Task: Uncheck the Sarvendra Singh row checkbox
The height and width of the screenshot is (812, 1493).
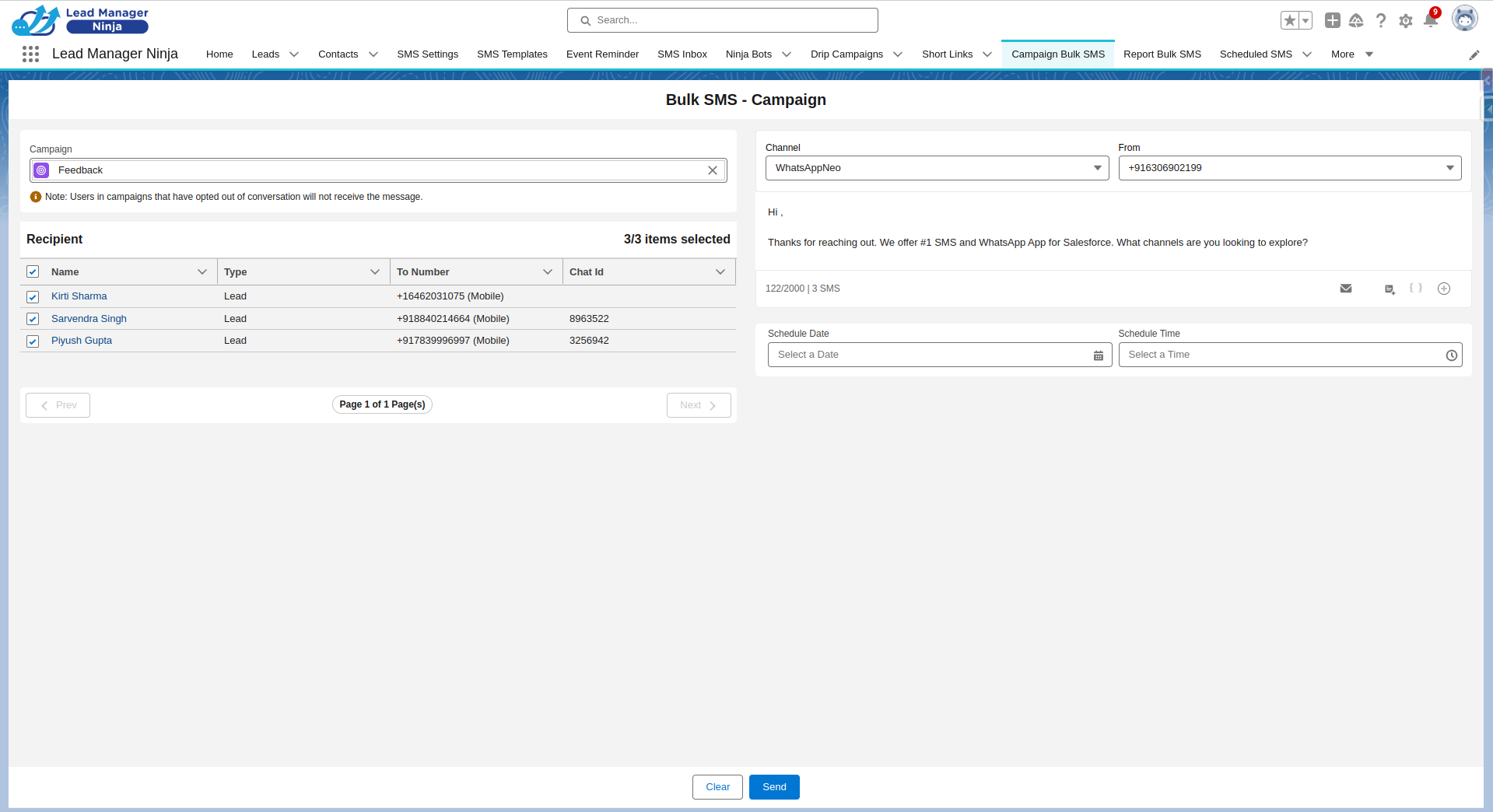Action: coord(33,319)
